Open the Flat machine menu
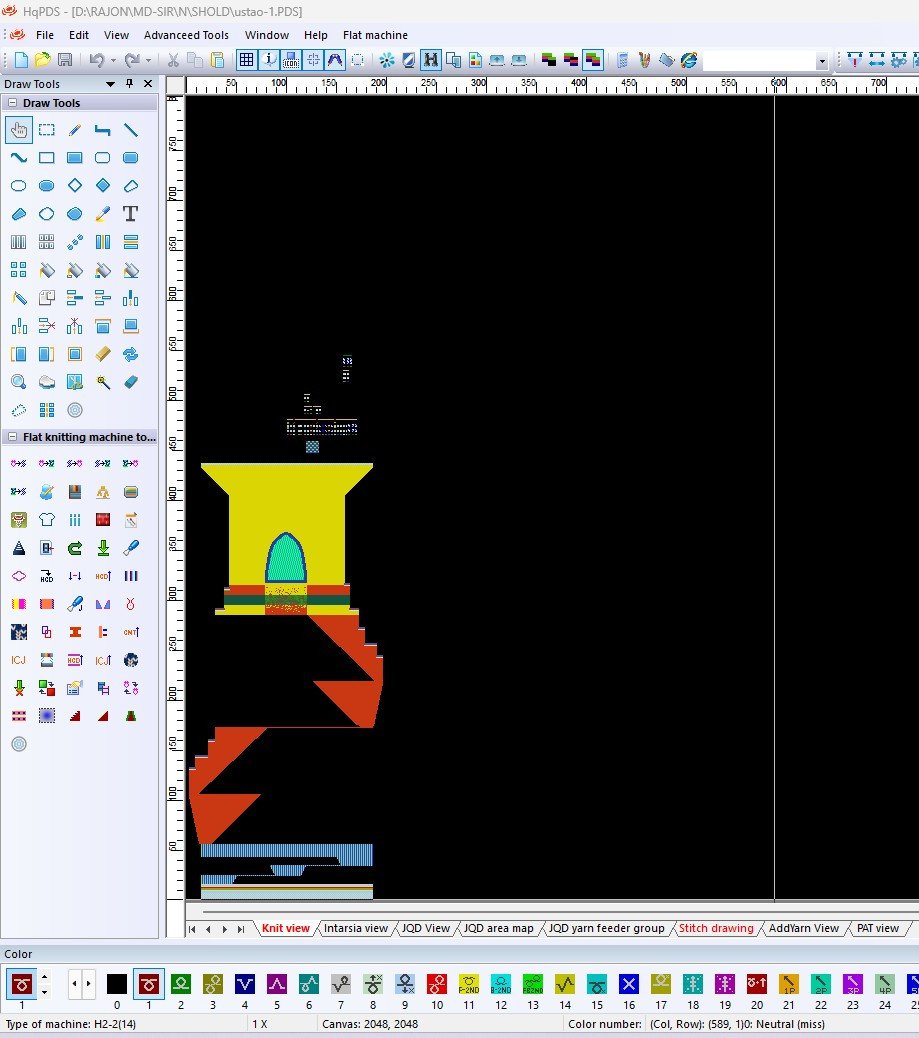919x1038 pixels. pos(375,35)
